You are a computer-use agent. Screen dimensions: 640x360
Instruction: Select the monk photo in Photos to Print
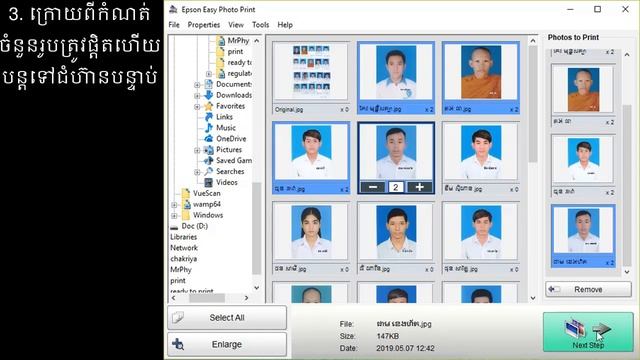tap(583, 95)
